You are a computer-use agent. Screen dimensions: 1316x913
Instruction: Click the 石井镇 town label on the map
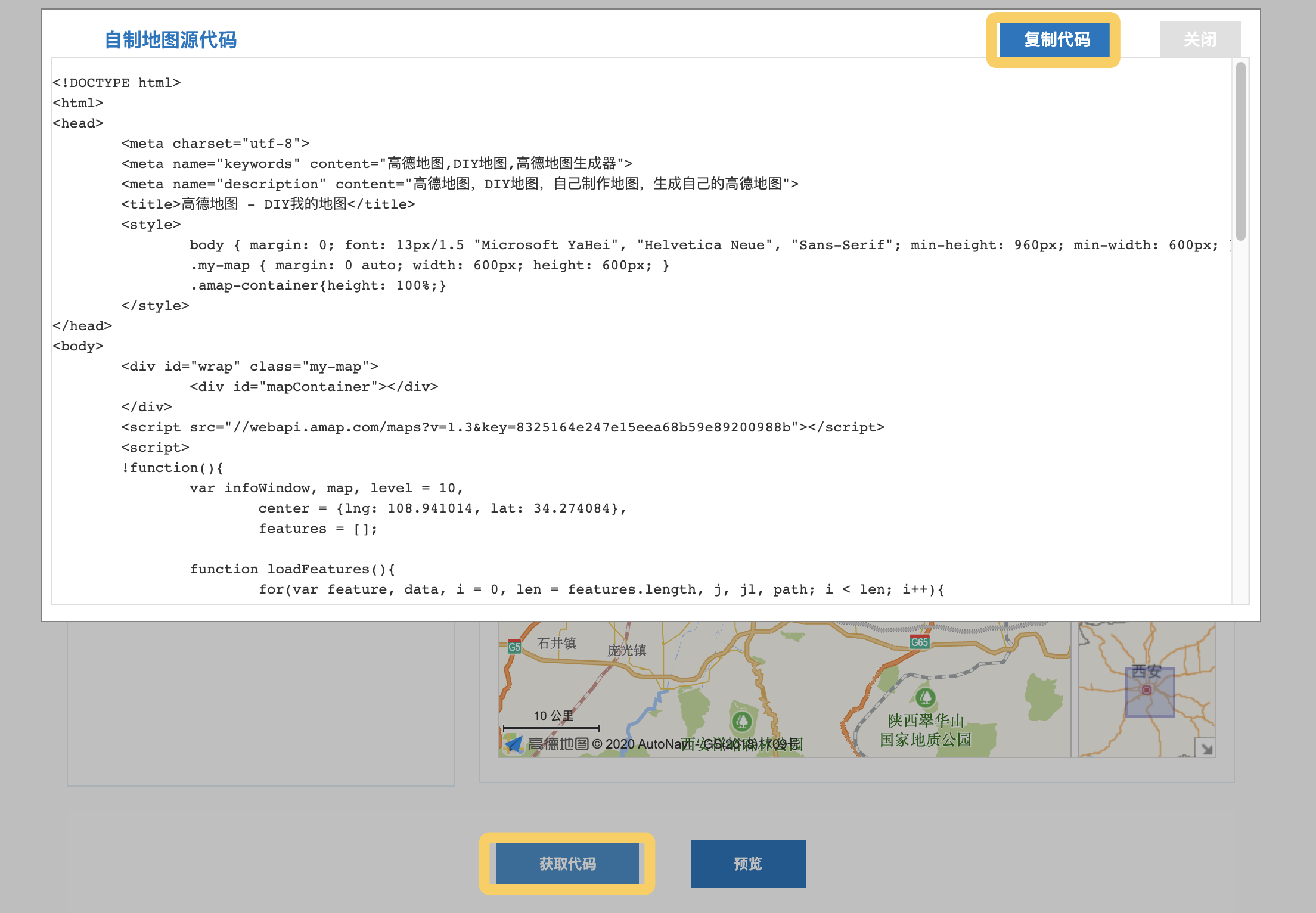coord(557,643)
